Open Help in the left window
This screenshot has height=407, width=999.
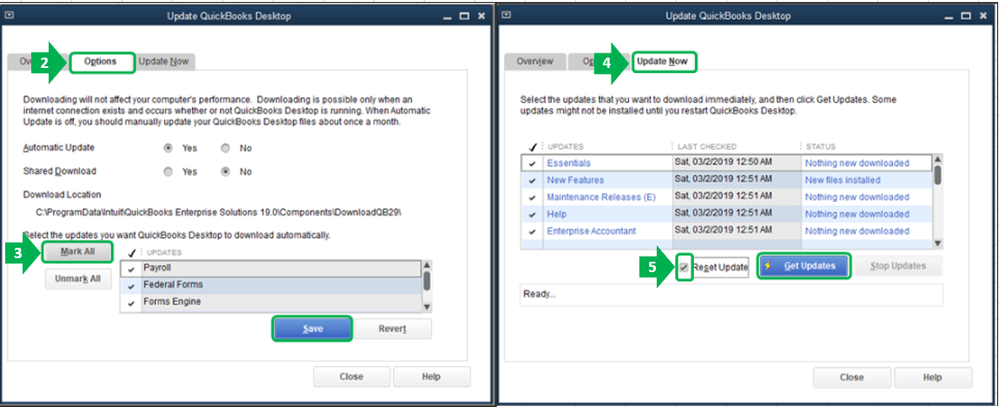(431, 376)
